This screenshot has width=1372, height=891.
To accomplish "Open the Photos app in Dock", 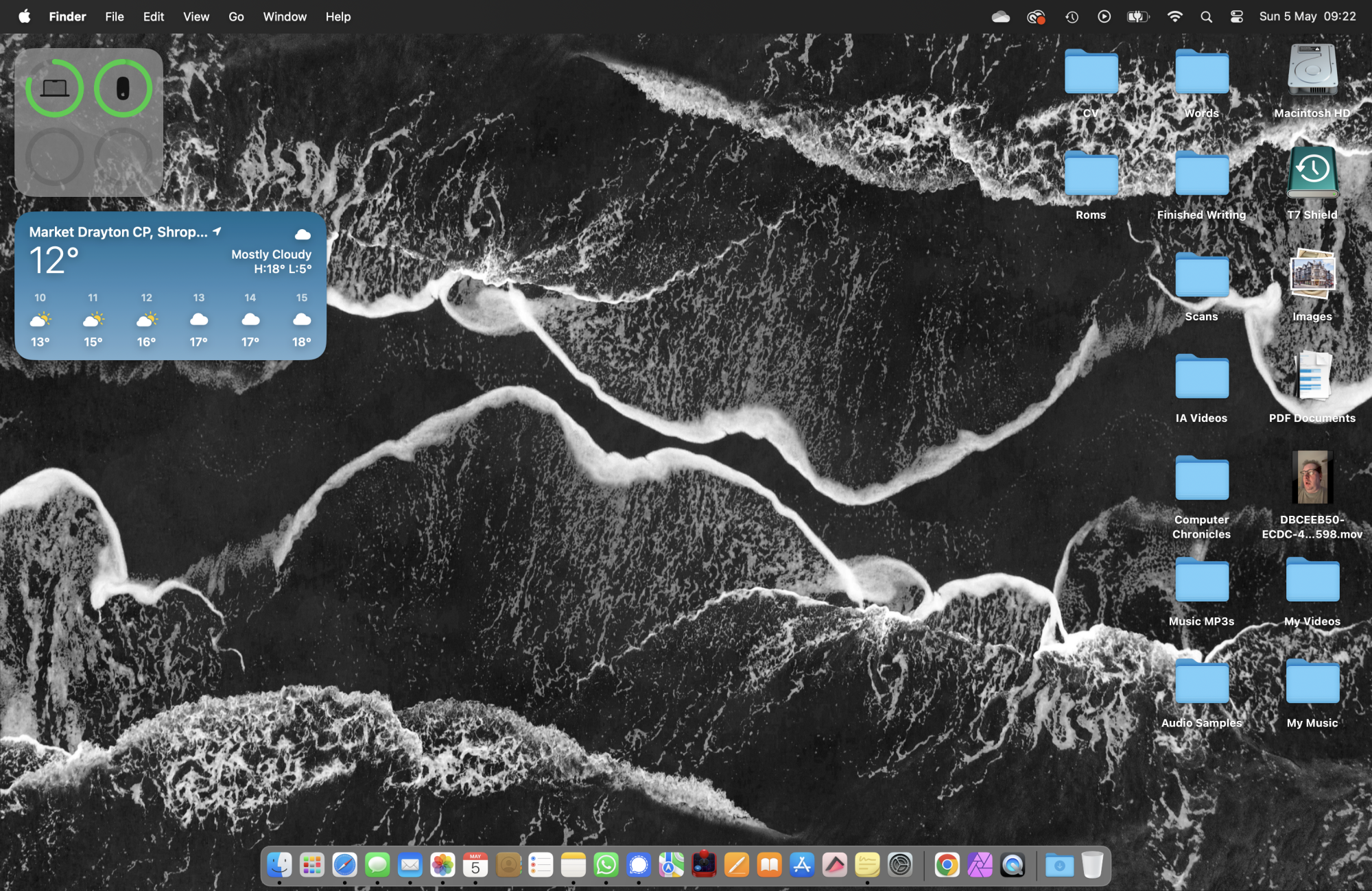I will pos(442,865).
